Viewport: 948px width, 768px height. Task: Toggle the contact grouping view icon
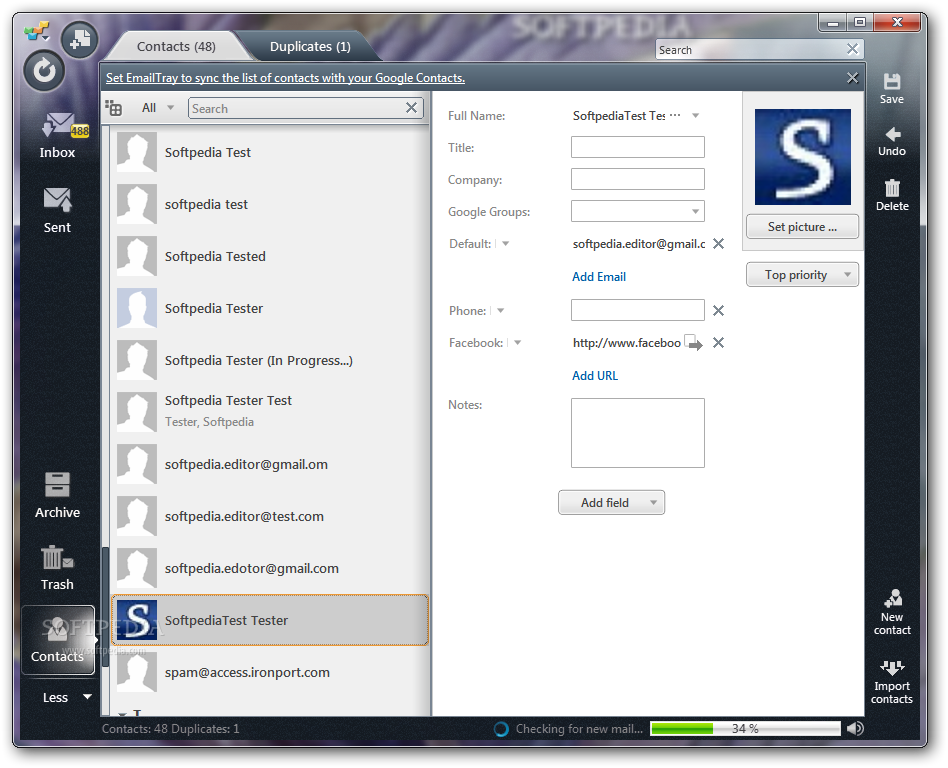pyautogui.click(x=114, y=108)
